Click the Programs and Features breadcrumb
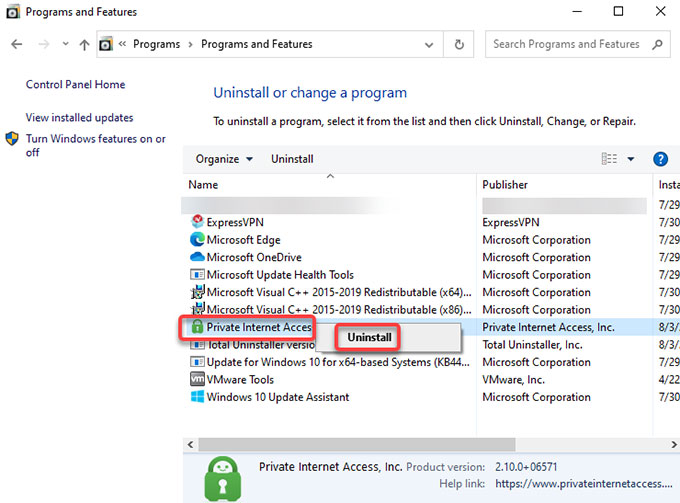Image resolution: width=680 pixels, height=503 pixels. pyautogui.click(x=256, y=44)
